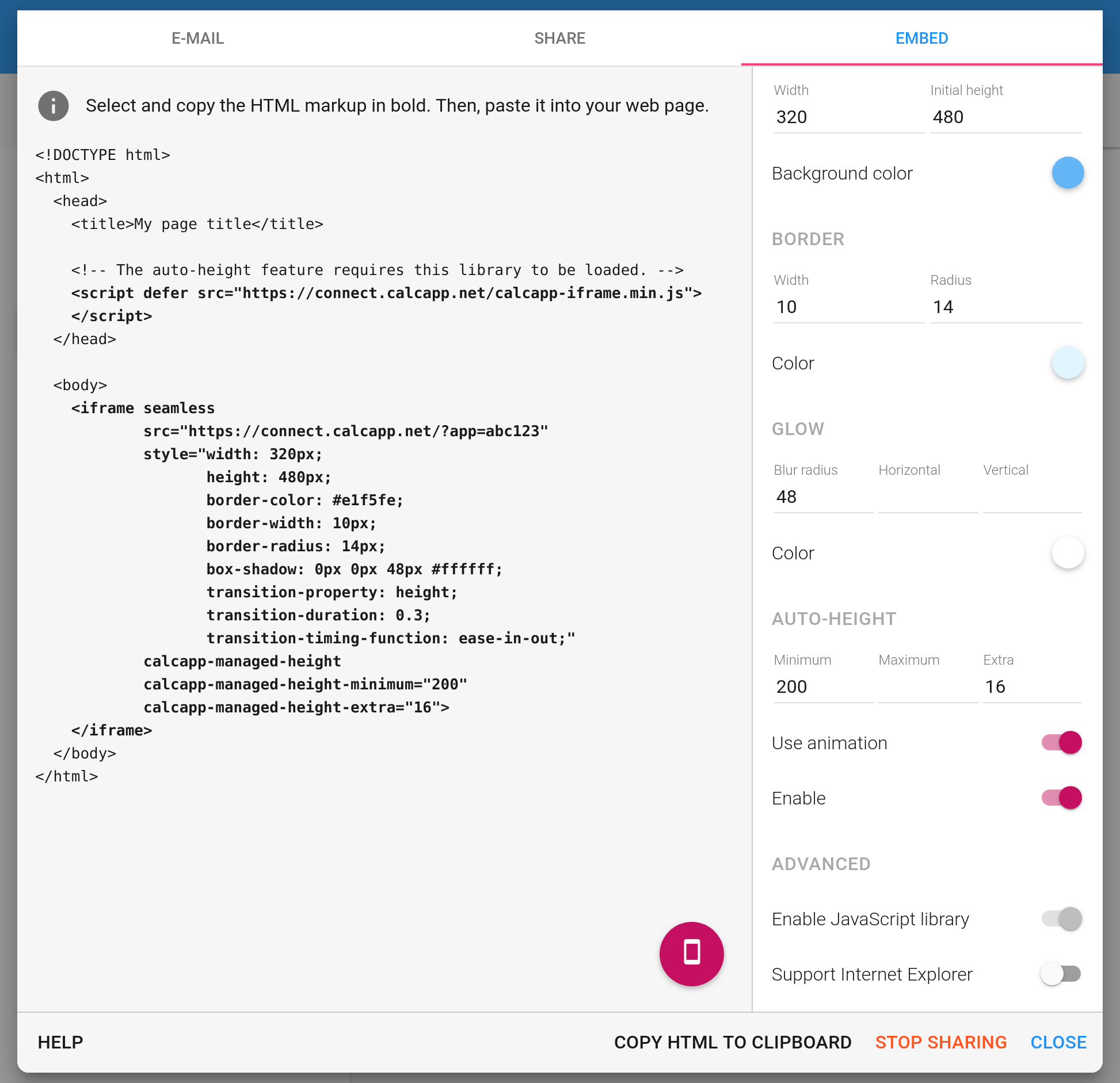Open the Border color swatch

[1068, 363]
